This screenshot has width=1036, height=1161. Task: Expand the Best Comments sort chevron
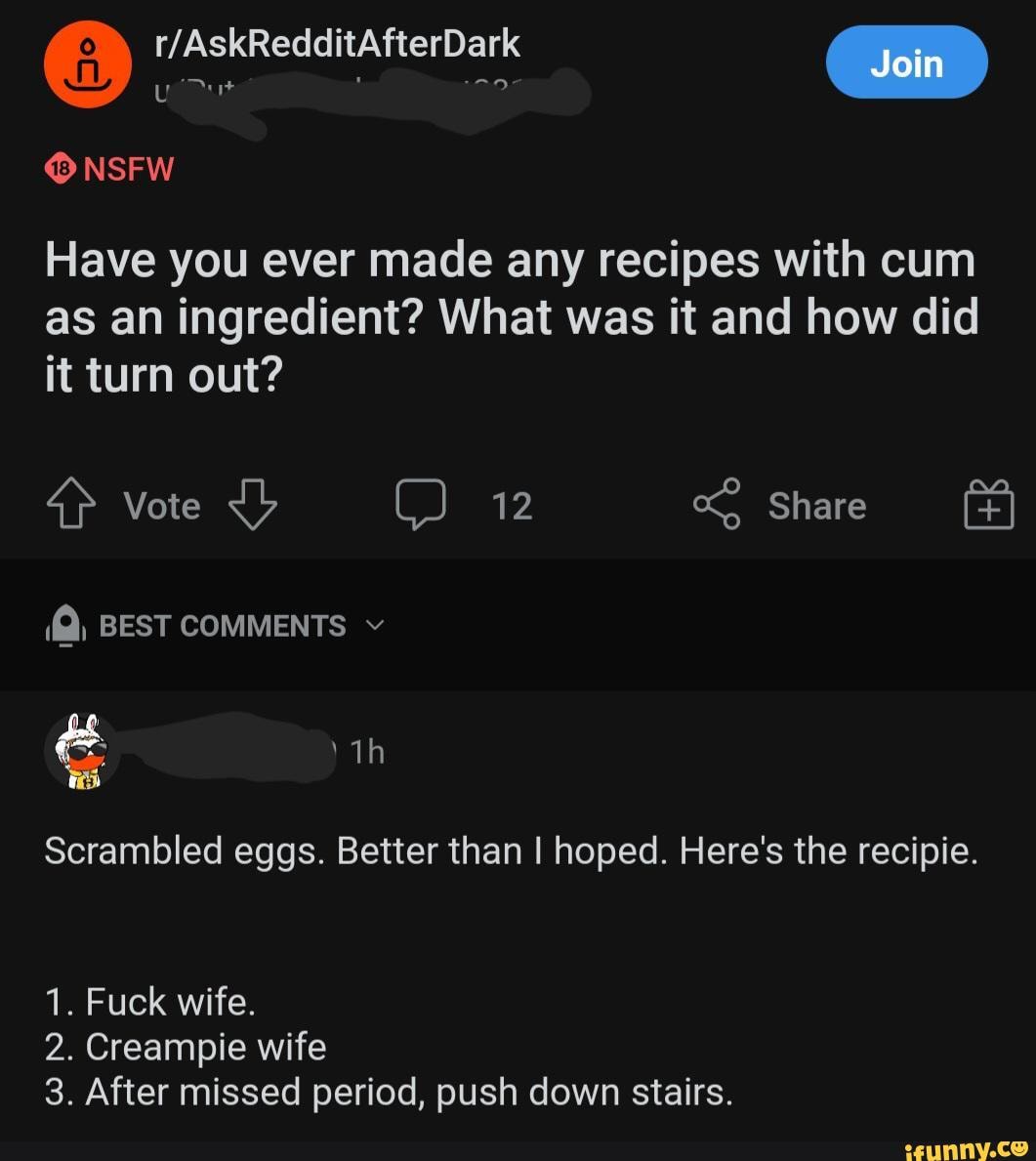[376, 626]
